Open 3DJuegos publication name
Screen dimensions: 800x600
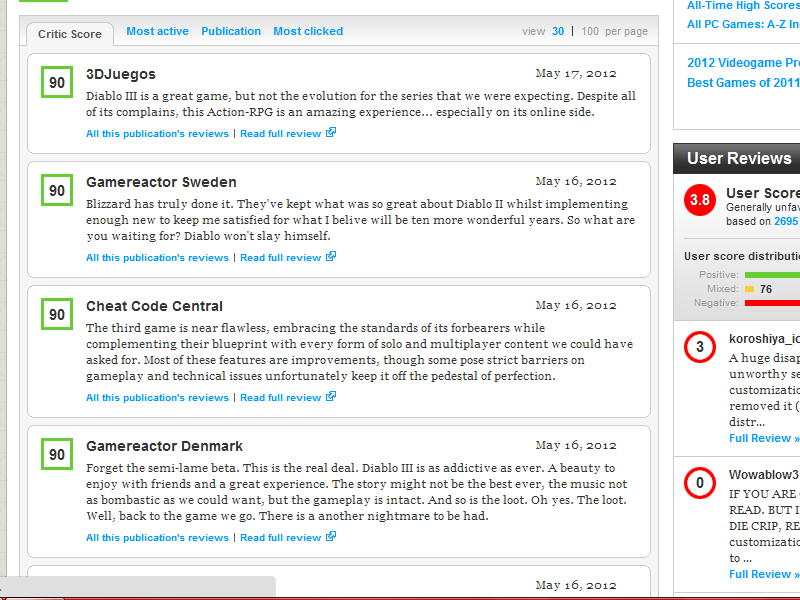(x=121, y=74)
